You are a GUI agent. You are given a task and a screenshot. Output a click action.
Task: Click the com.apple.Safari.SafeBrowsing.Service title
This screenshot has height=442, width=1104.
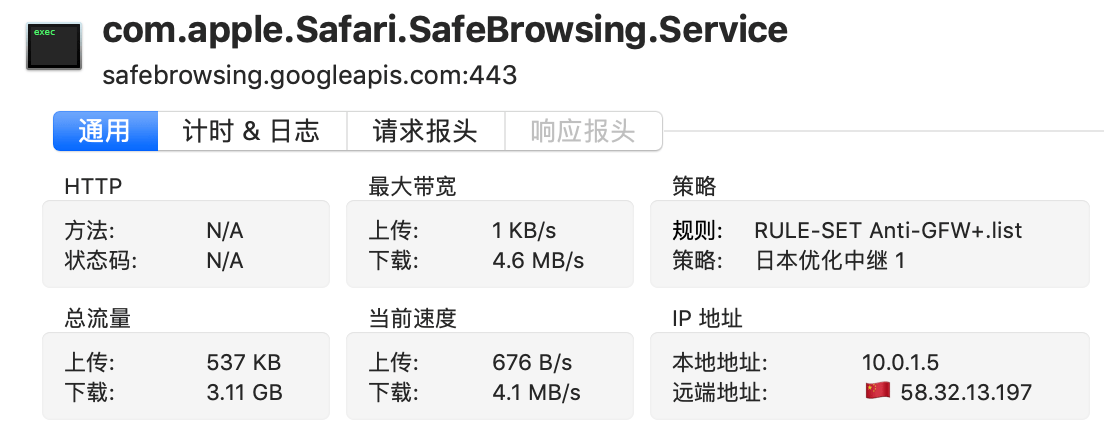[445, 32]
